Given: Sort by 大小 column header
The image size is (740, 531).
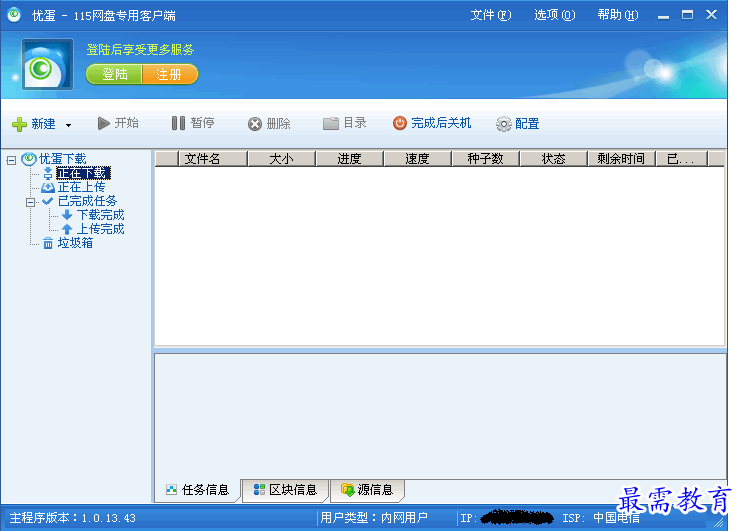Looking at the screenshot, I should tap(281, 159).
